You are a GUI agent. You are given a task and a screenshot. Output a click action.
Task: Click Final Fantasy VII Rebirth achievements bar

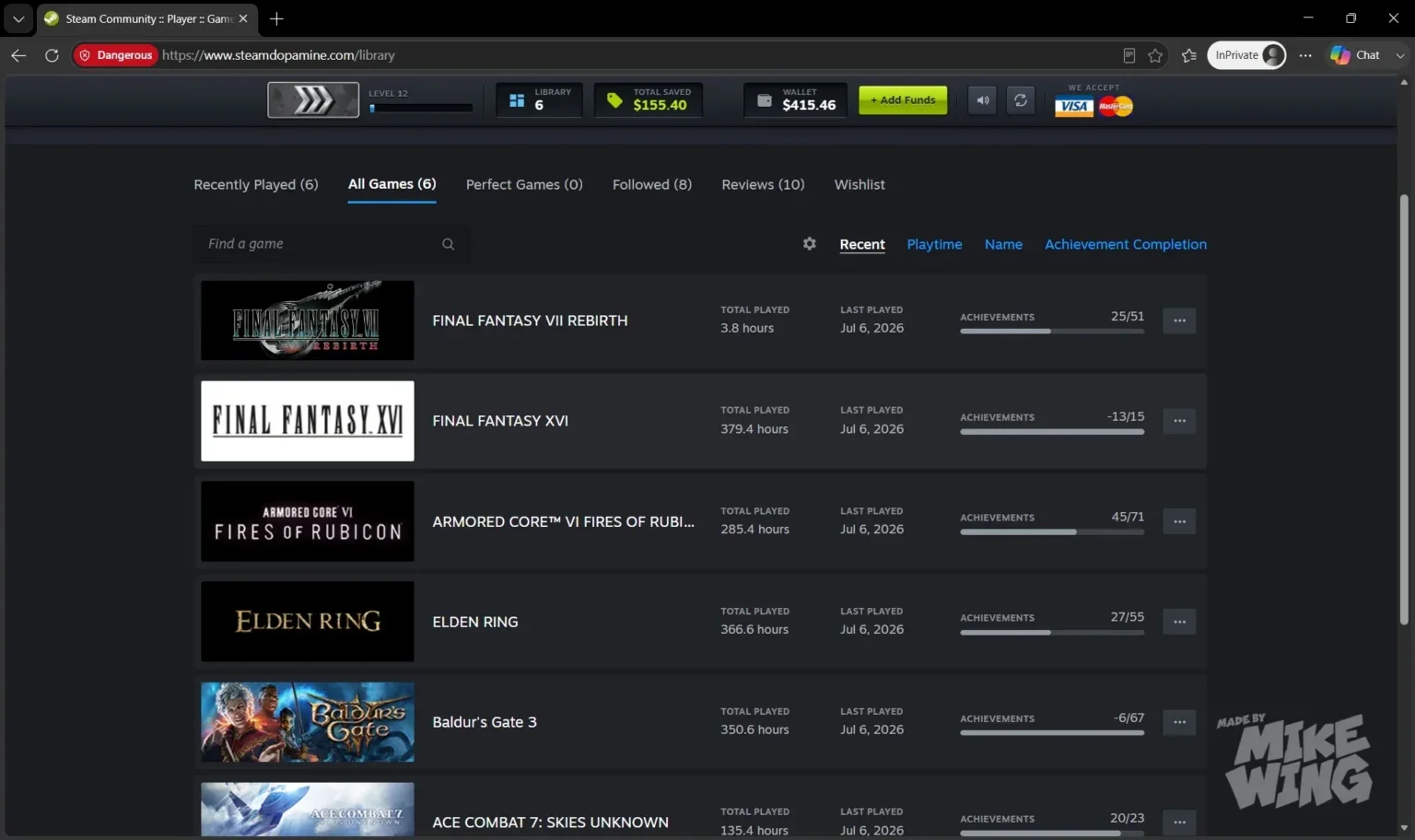(x=1052, y=331)
